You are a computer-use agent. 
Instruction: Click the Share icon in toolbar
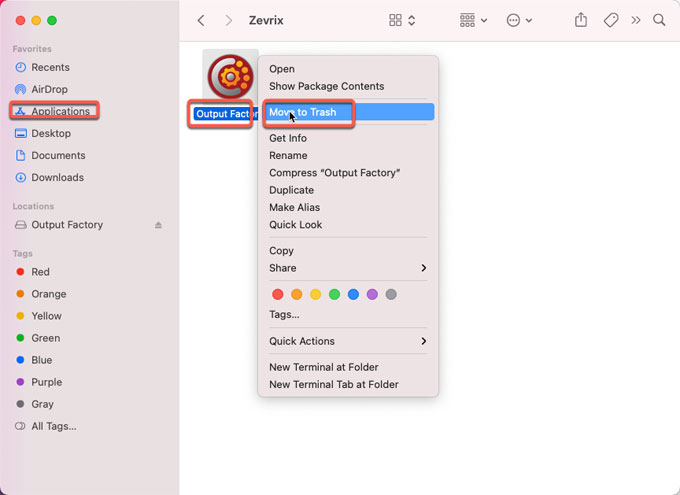point(581,20)
